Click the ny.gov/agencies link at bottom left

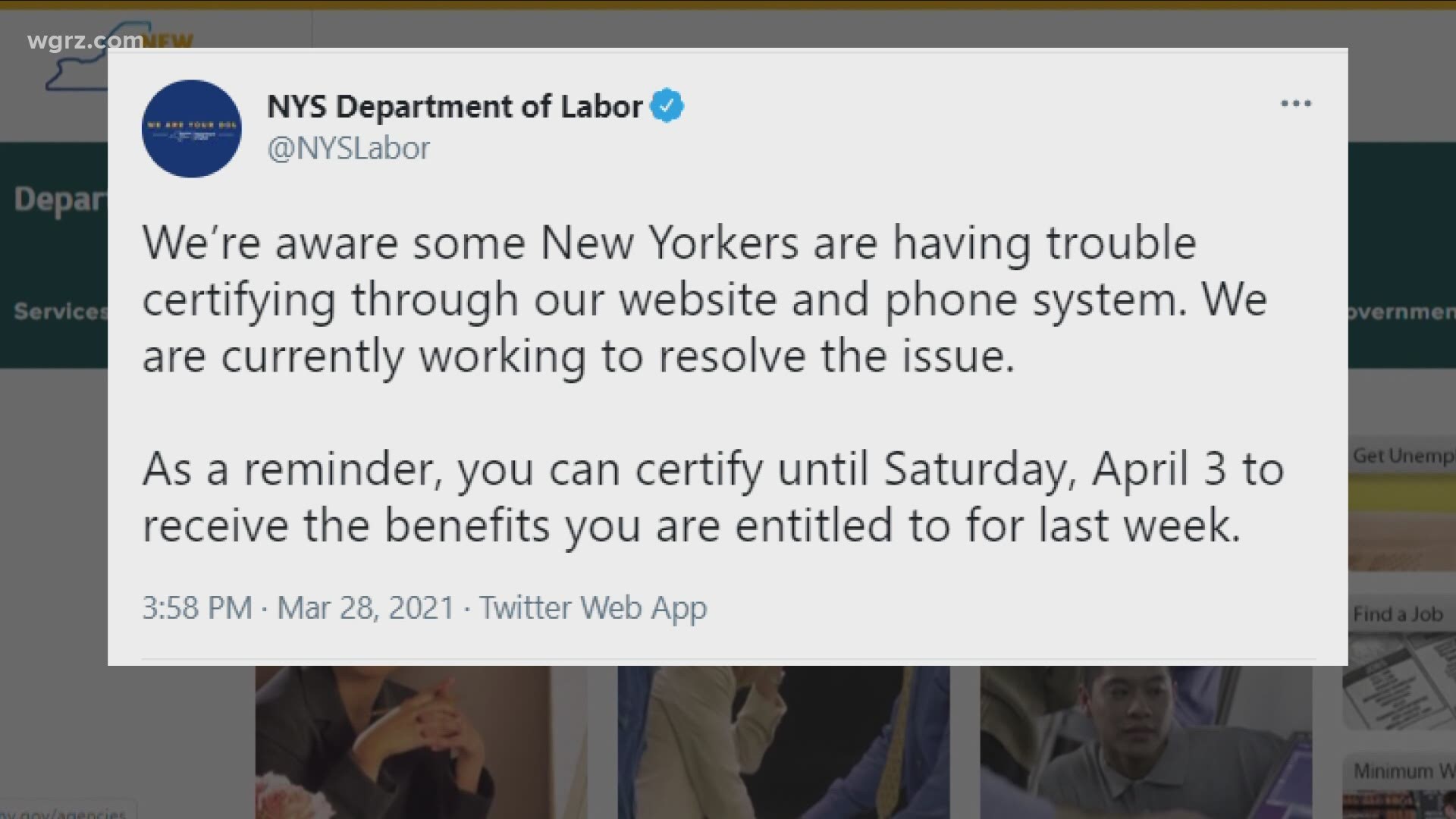[x=64, y=813]
